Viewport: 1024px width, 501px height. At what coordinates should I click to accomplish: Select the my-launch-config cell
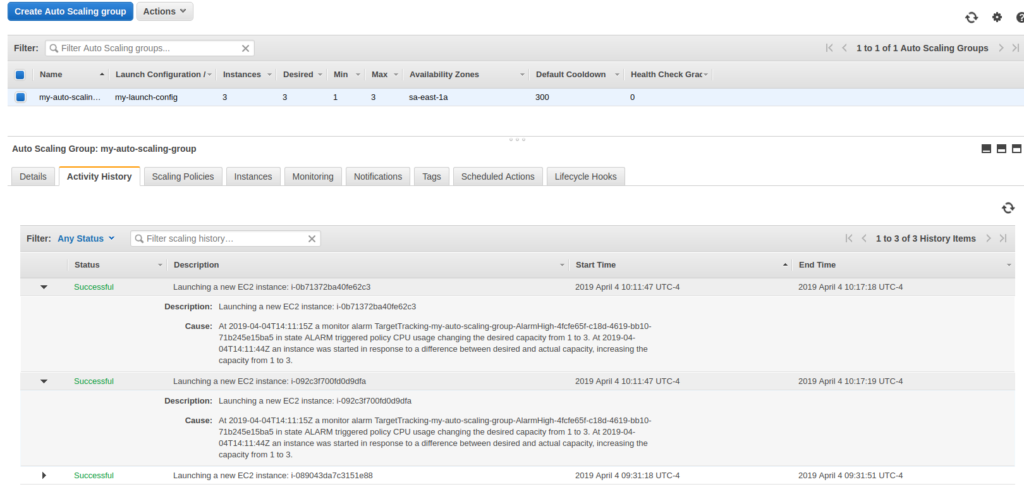(x=146, y=97)
